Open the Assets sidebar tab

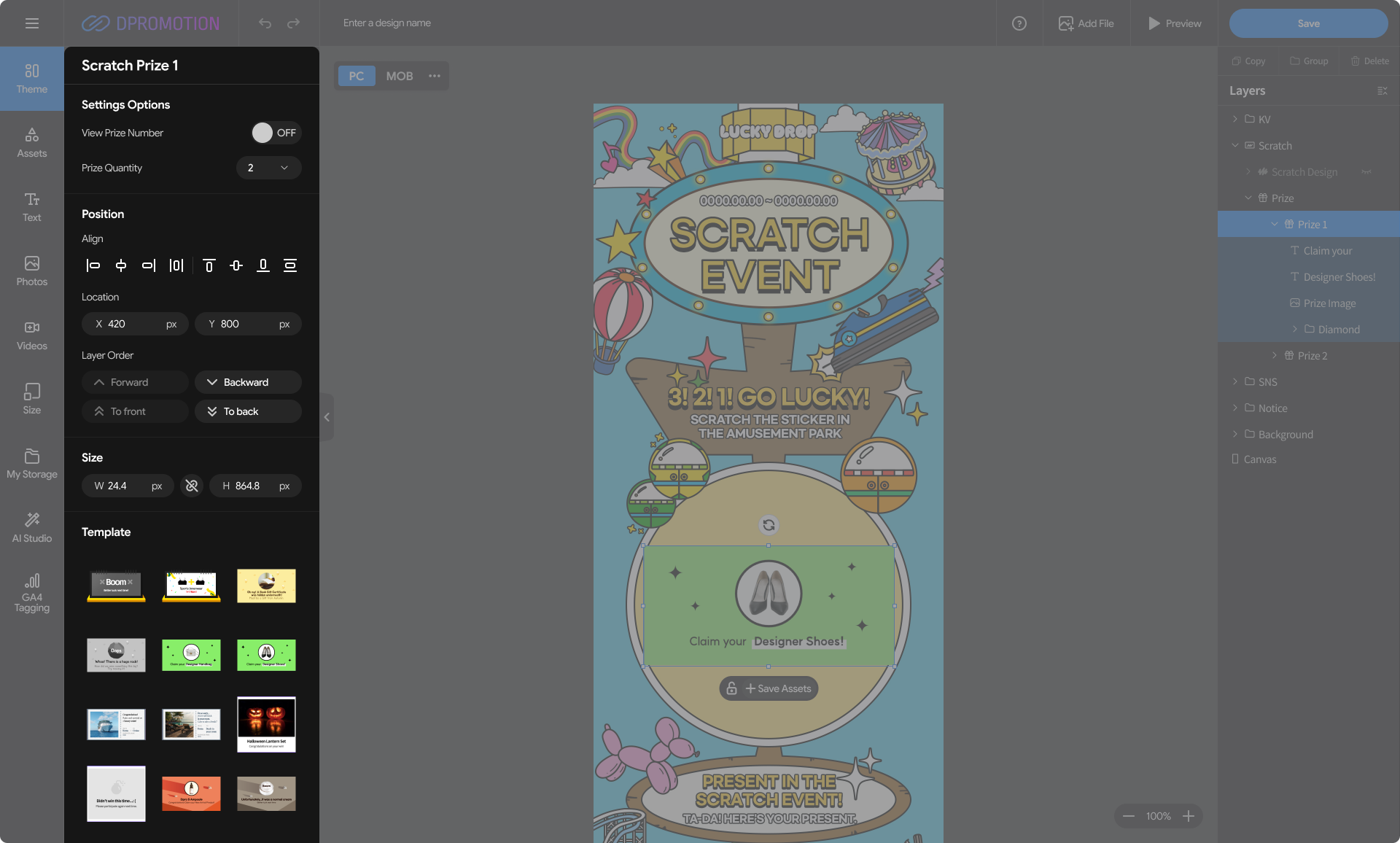pyautogui.click(x=32, y=142)
